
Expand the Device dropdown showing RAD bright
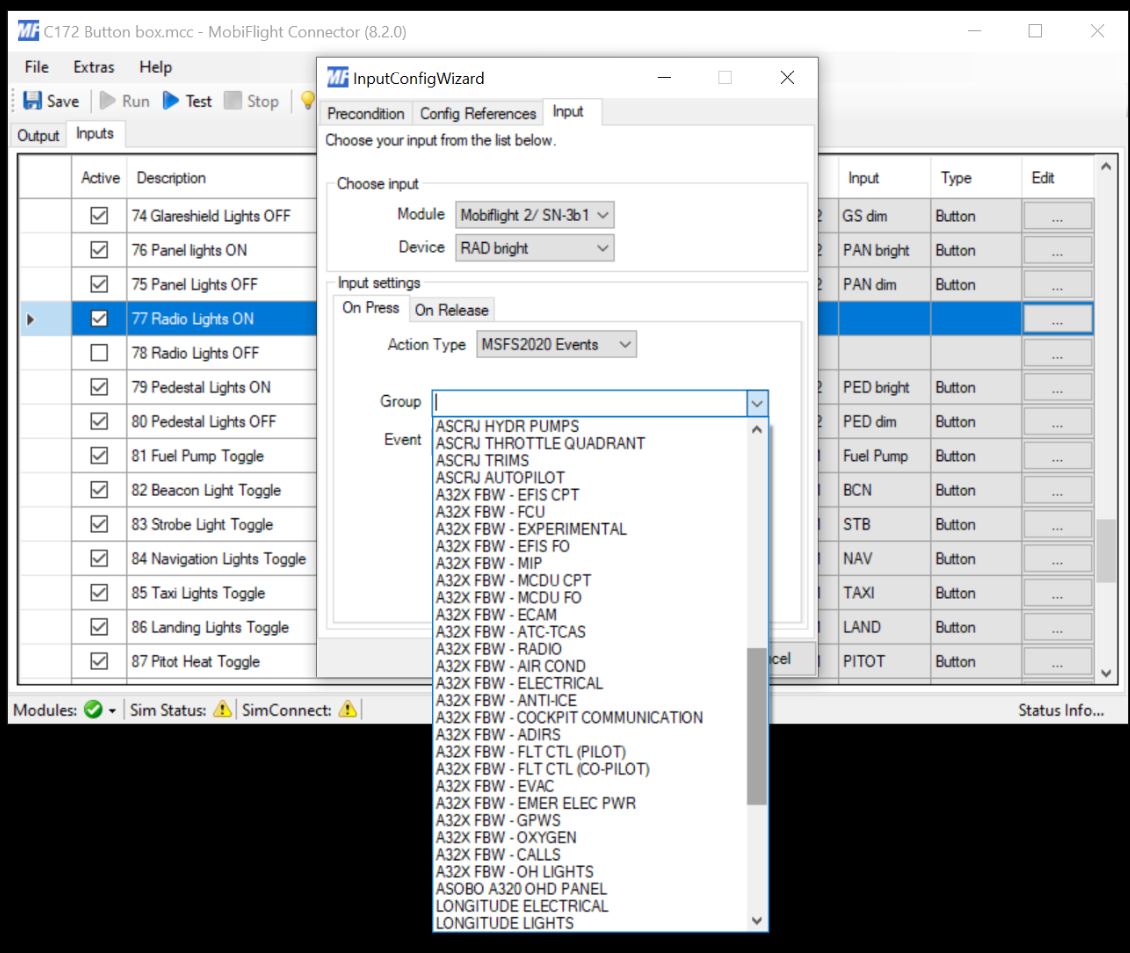[x=535, y=248]
